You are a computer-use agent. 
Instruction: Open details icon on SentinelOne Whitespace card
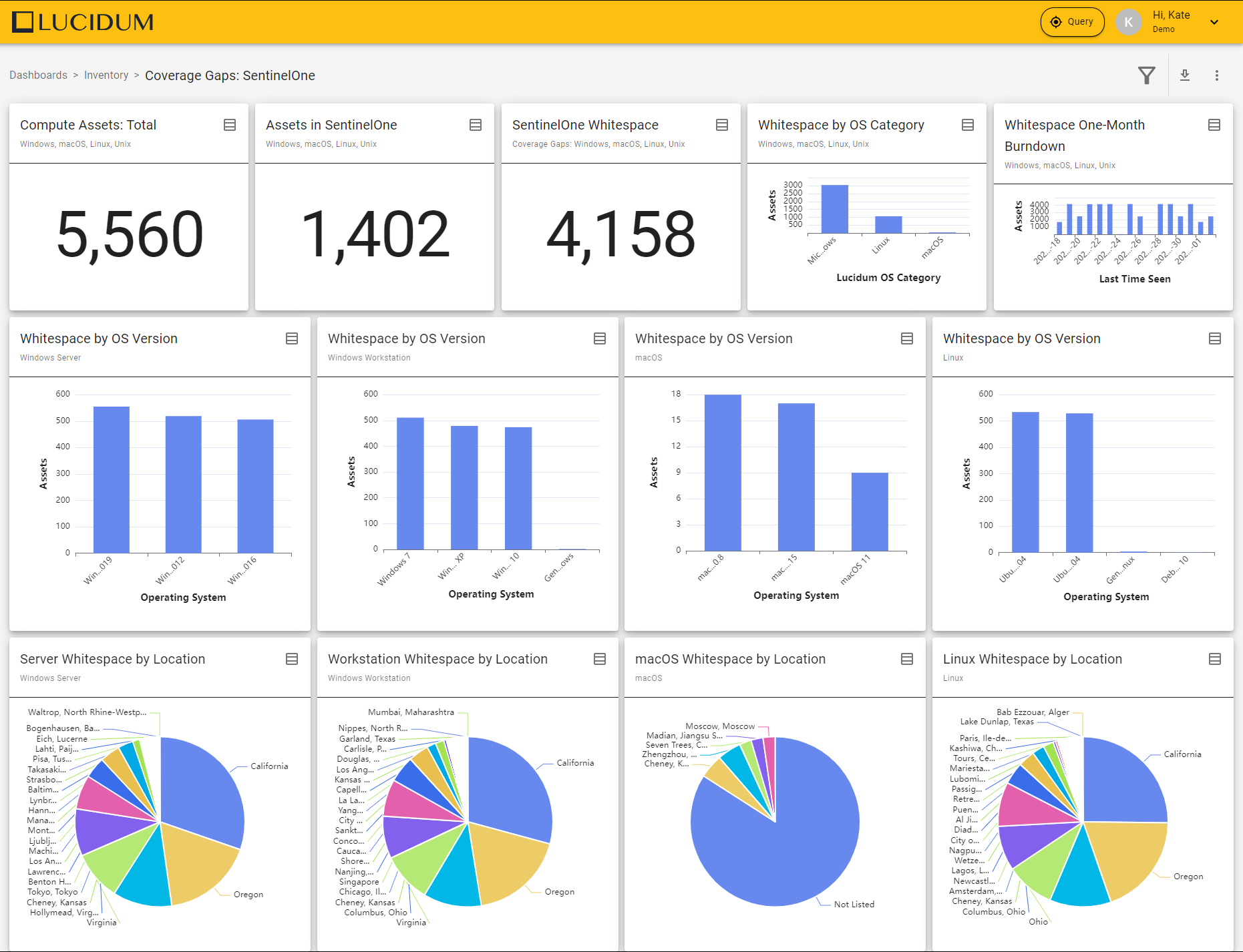pyautogui.click(x=722, y=125)
